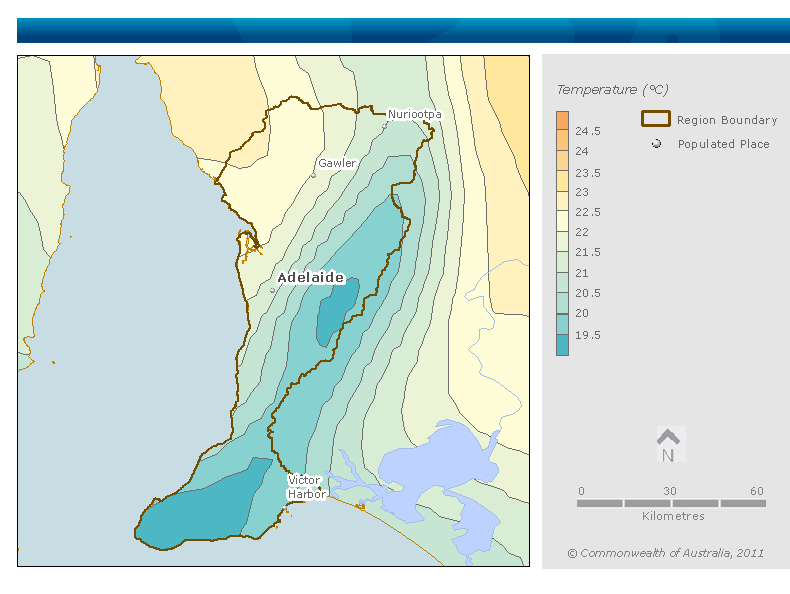This screenshot has width=790, height=594.
Task: Click the darkest orange legend swatch above 24.5
Action: click(562, 121)
